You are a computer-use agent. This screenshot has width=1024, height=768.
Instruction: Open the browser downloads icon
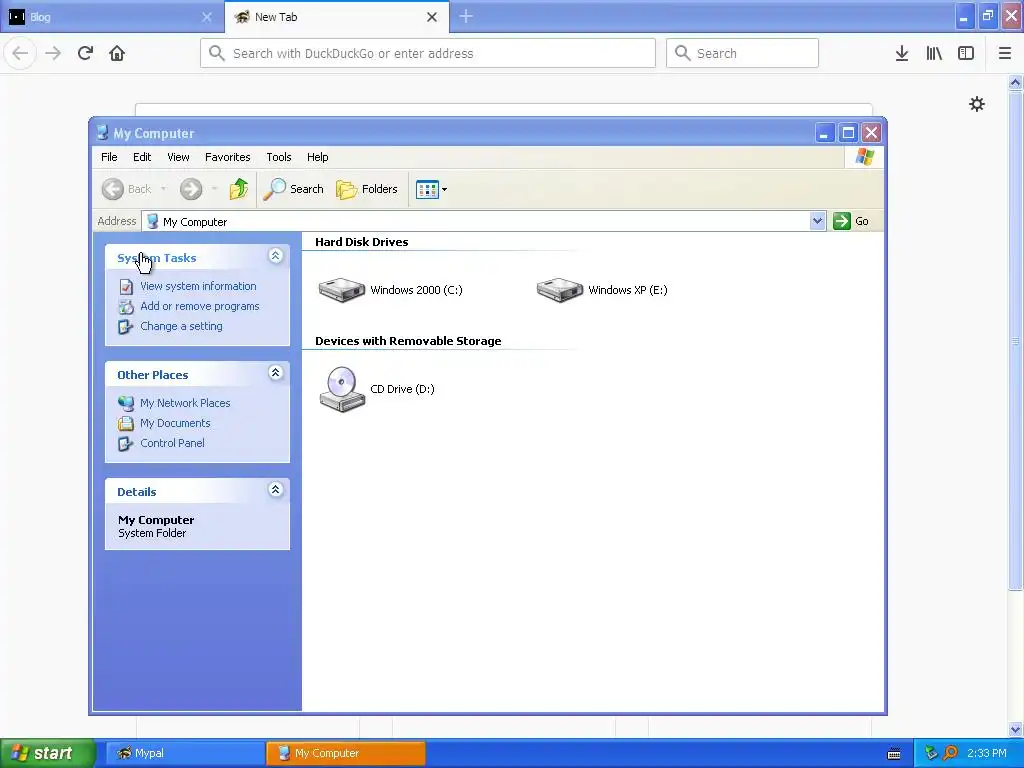click(902, 54)
